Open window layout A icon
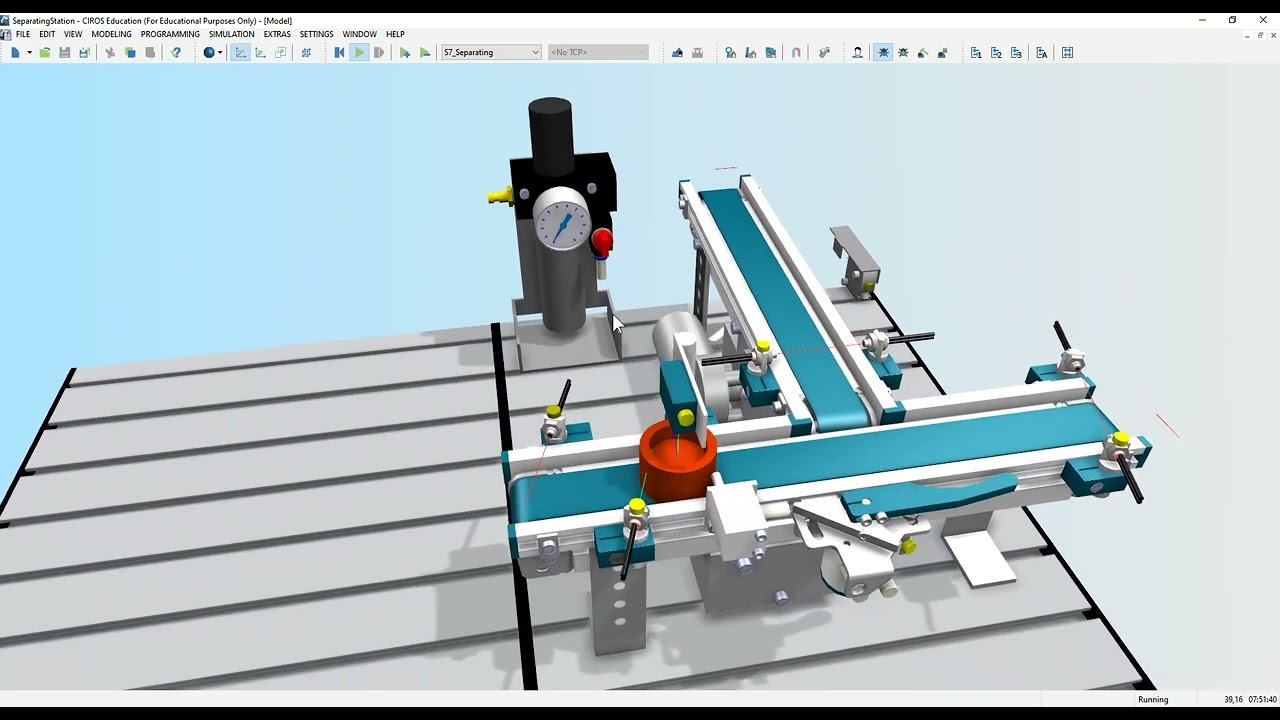The image size is (1280, 720). (x=1041, y=52)
